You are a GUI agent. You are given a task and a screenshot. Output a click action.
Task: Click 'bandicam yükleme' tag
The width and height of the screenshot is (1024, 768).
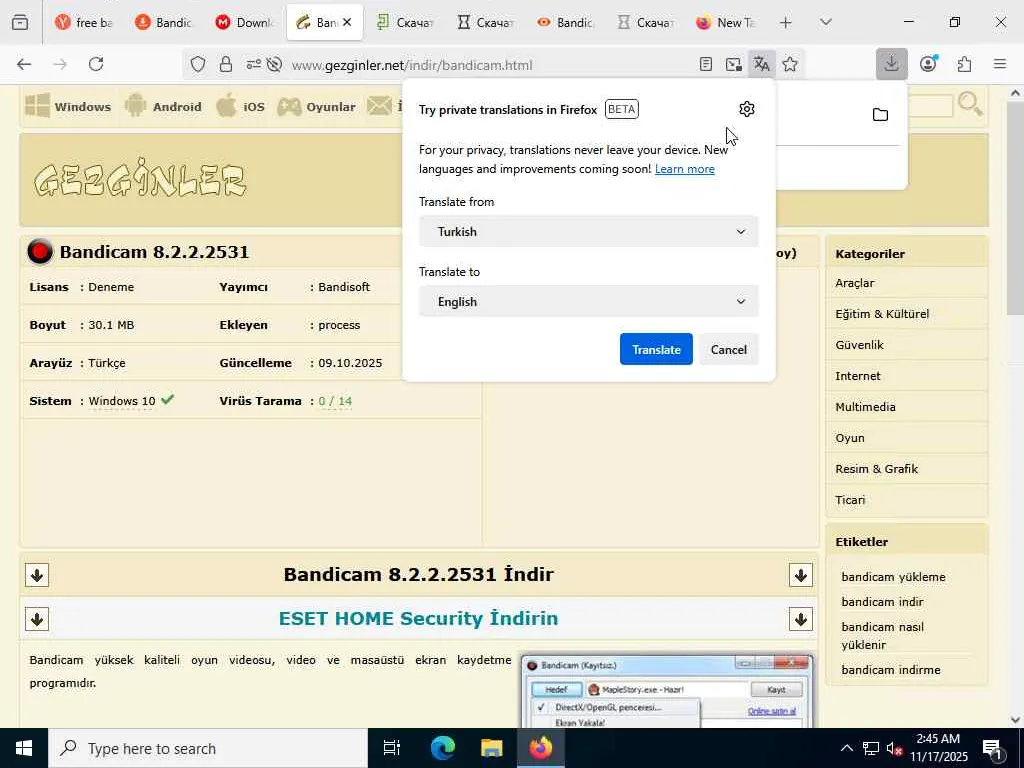893,577
